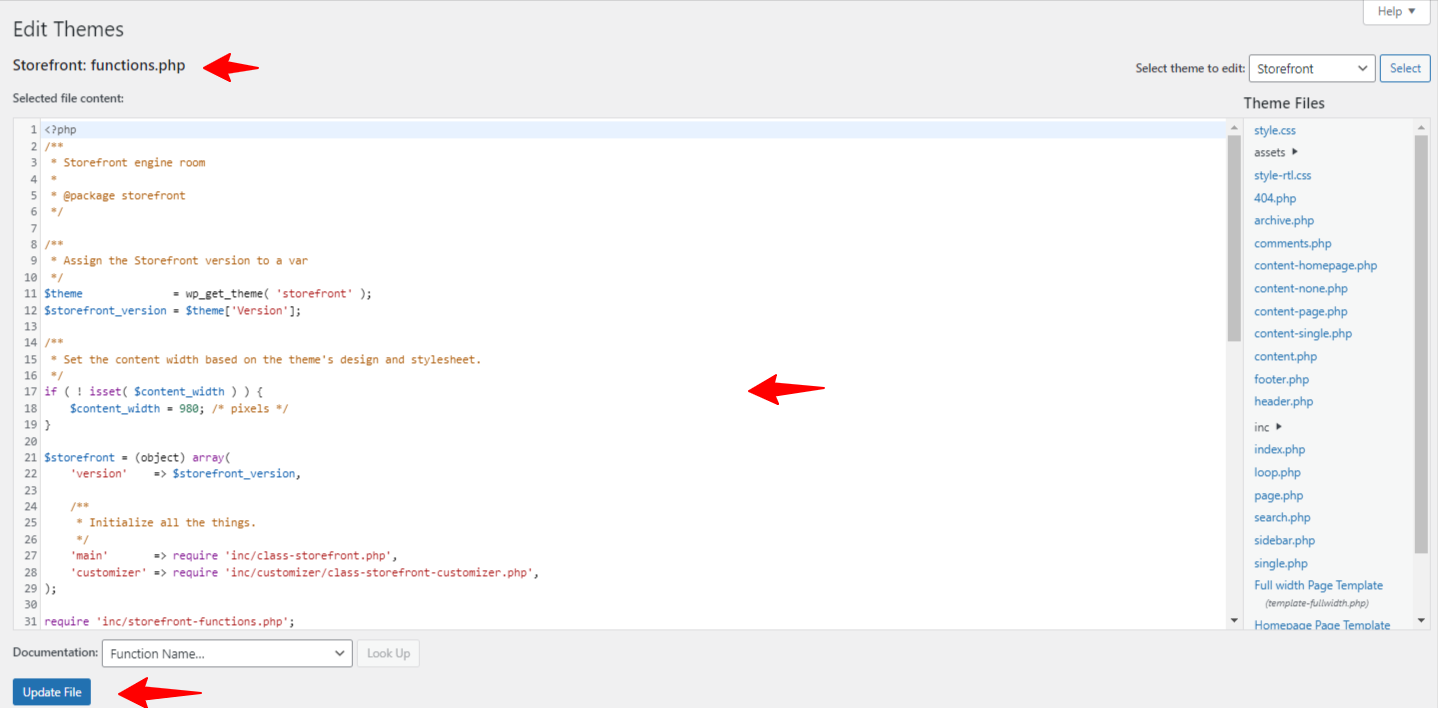Select footer.php from theme files list
Viewport: 1438px width, 708px height.
click(x=1281, y=379)
